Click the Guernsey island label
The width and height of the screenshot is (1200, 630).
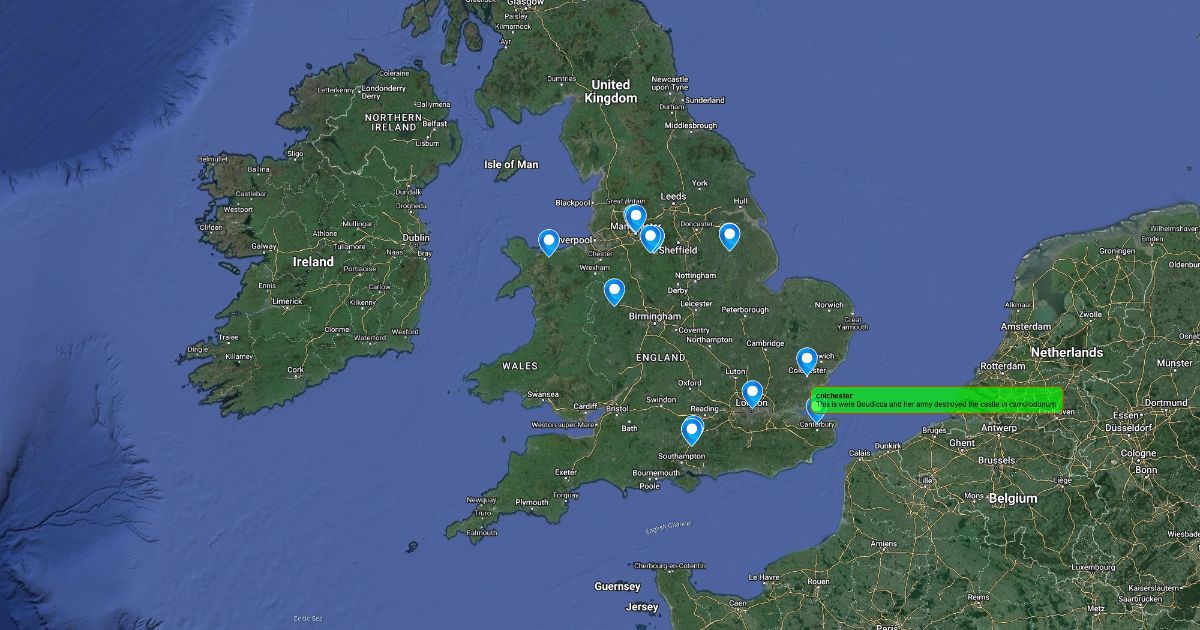coord(617,587)
